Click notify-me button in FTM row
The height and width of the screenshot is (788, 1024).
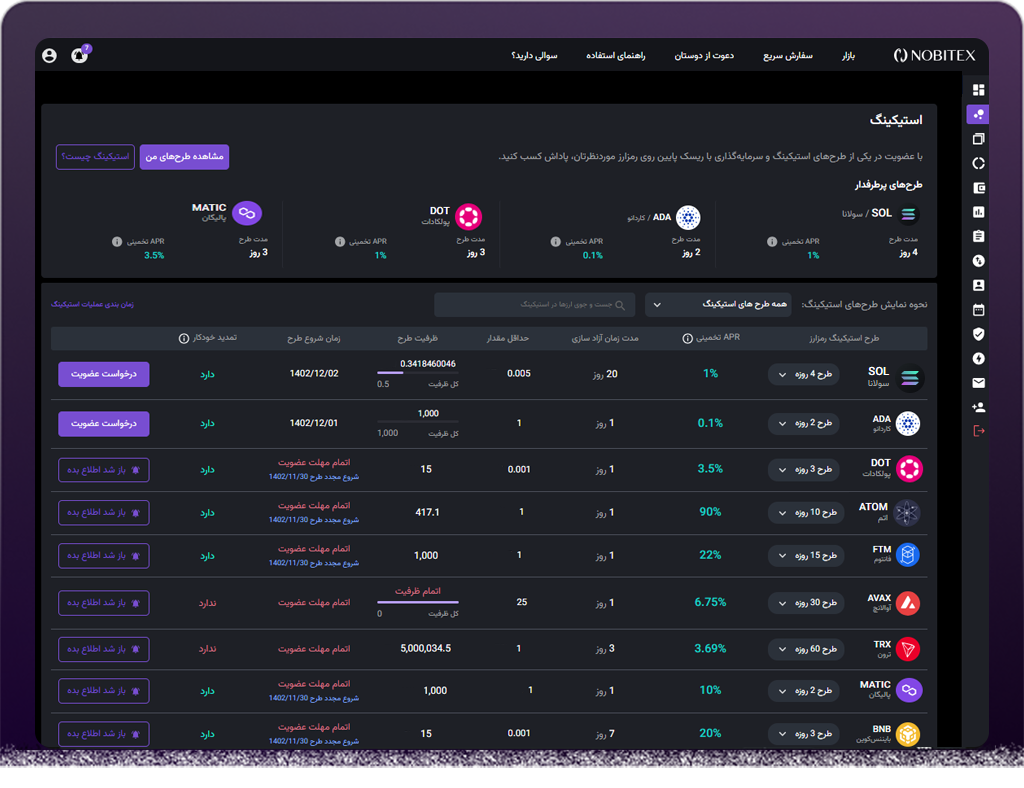click(104, 556)
